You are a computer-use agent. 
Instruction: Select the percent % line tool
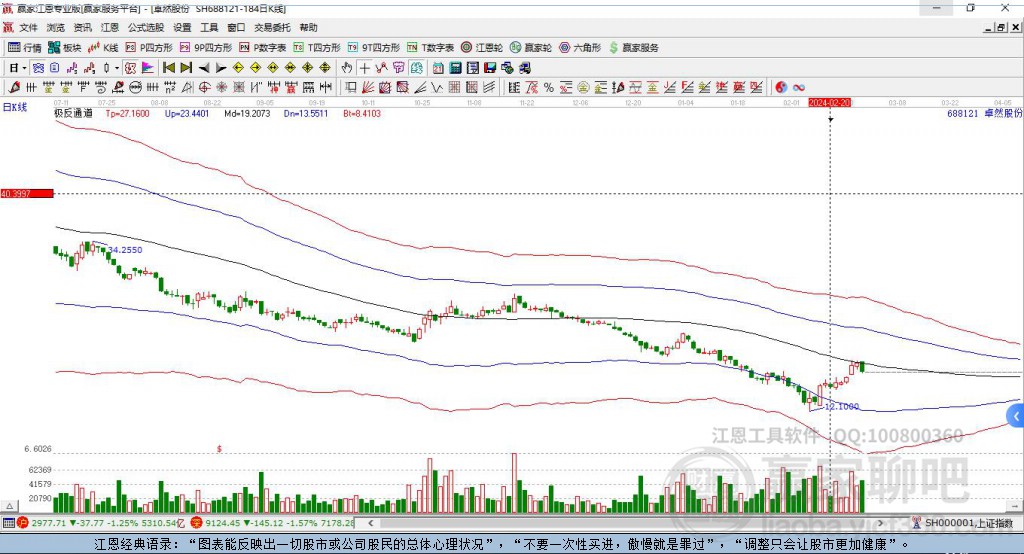tap(549, 88)
